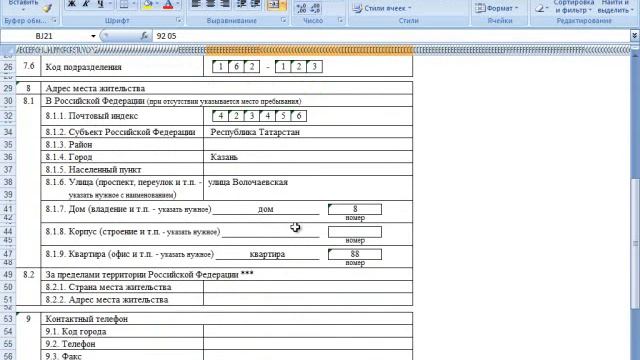Click the postal index digit 4 box
The image size is (640, 360).
pos(220,116)
